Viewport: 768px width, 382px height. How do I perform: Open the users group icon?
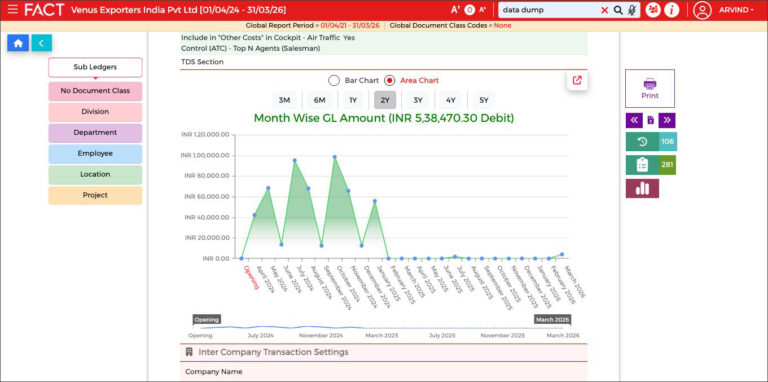652,10
